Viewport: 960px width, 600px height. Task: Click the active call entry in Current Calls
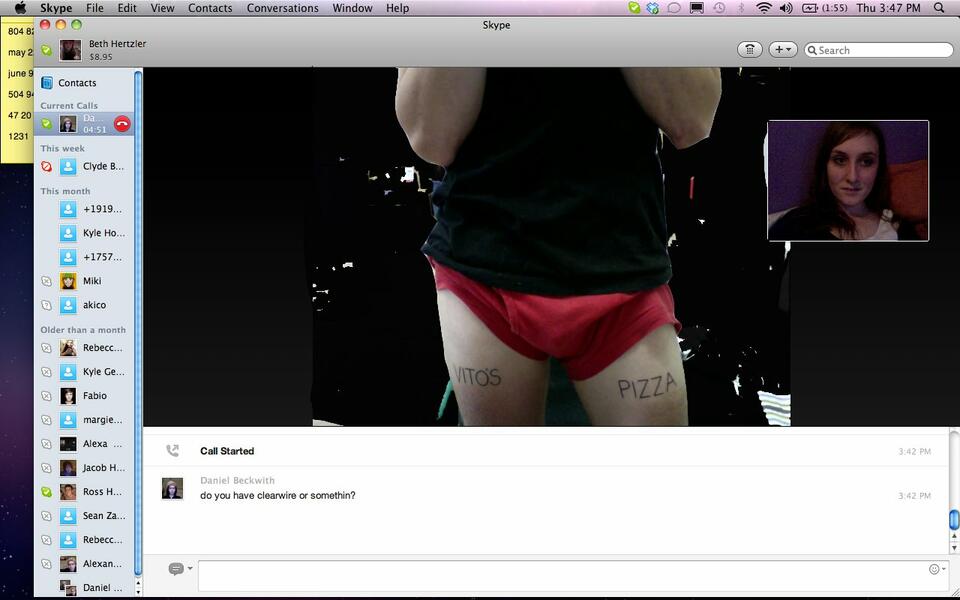pyautogui.click(x=84, y=124)
